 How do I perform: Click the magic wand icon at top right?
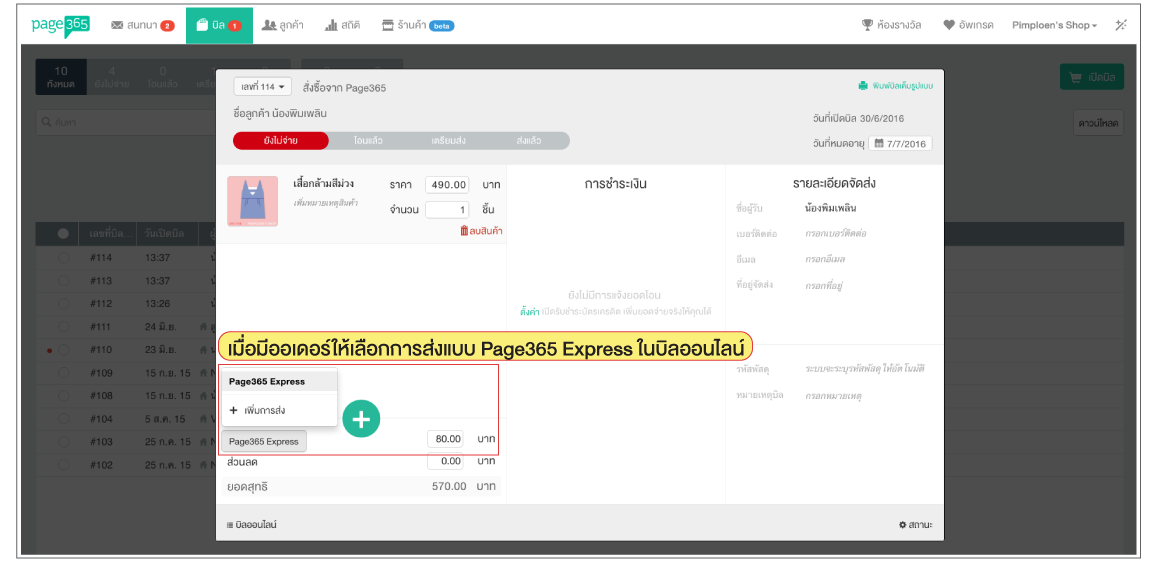(x=1121, y=25)
